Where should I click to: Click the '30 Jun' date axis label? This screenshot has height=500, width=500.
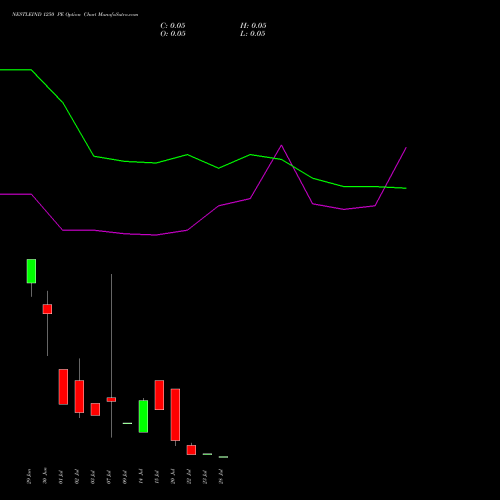click(x=45, y=476)
